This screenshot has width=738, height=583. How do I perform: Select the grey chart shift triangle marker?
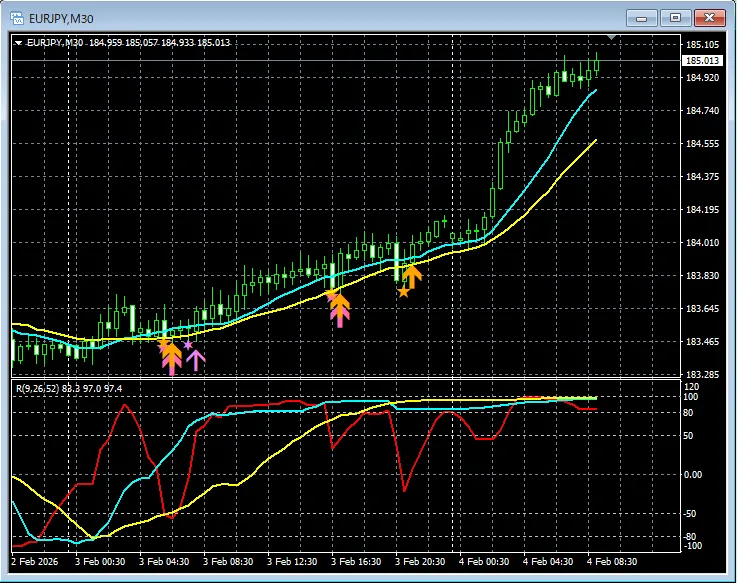612,39
